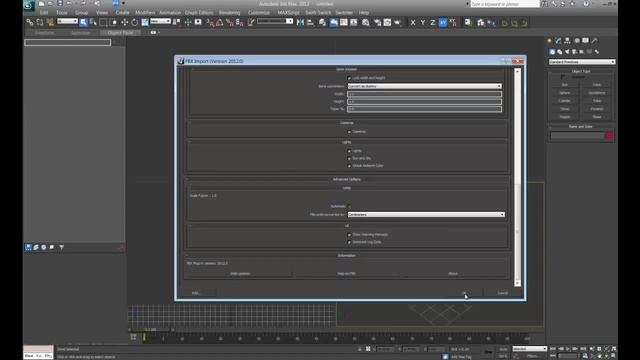Toggle the Lights checkbox
This screenshot has height=360, width=640.
pos(349,151)
